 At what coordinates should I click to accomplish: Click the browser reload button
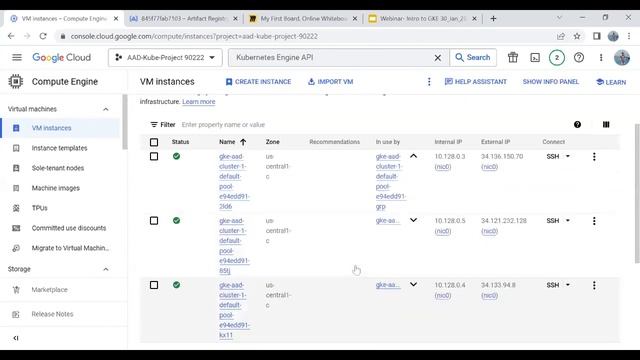pos(43,36)
